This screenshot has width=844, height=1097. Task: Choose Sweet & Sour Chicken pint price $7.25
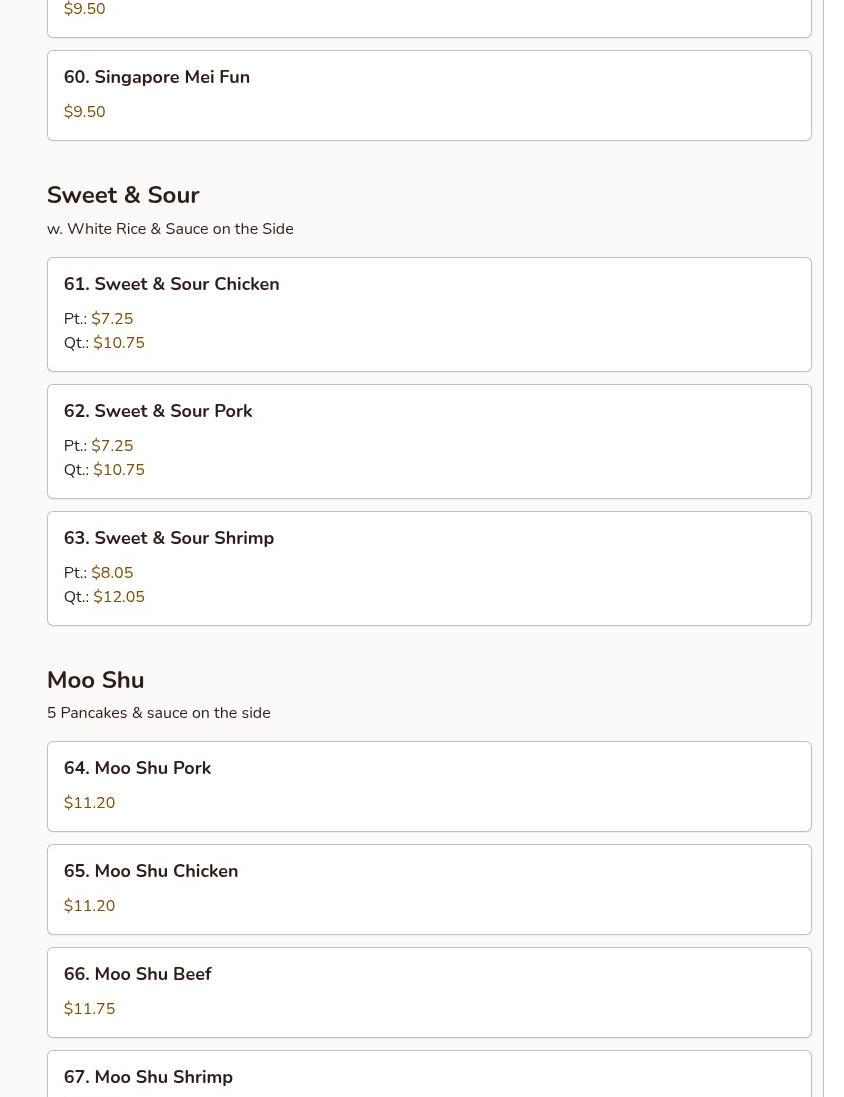(x=112, y=318)
